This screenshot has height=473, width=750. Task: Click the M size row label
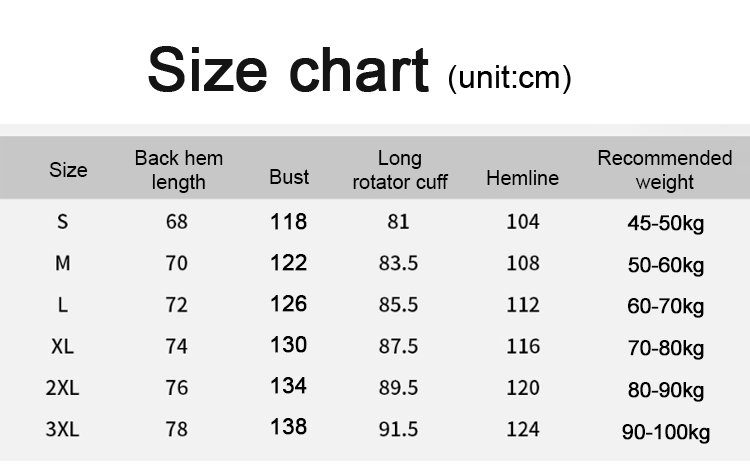click(64, 264)
